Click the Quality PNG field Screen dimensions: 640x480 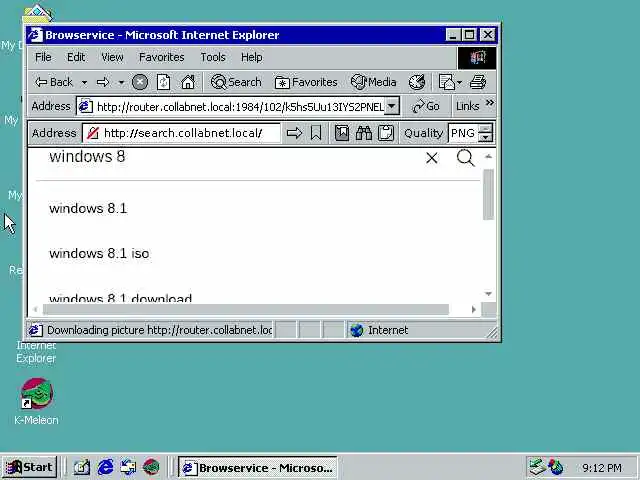click(463, 133)
